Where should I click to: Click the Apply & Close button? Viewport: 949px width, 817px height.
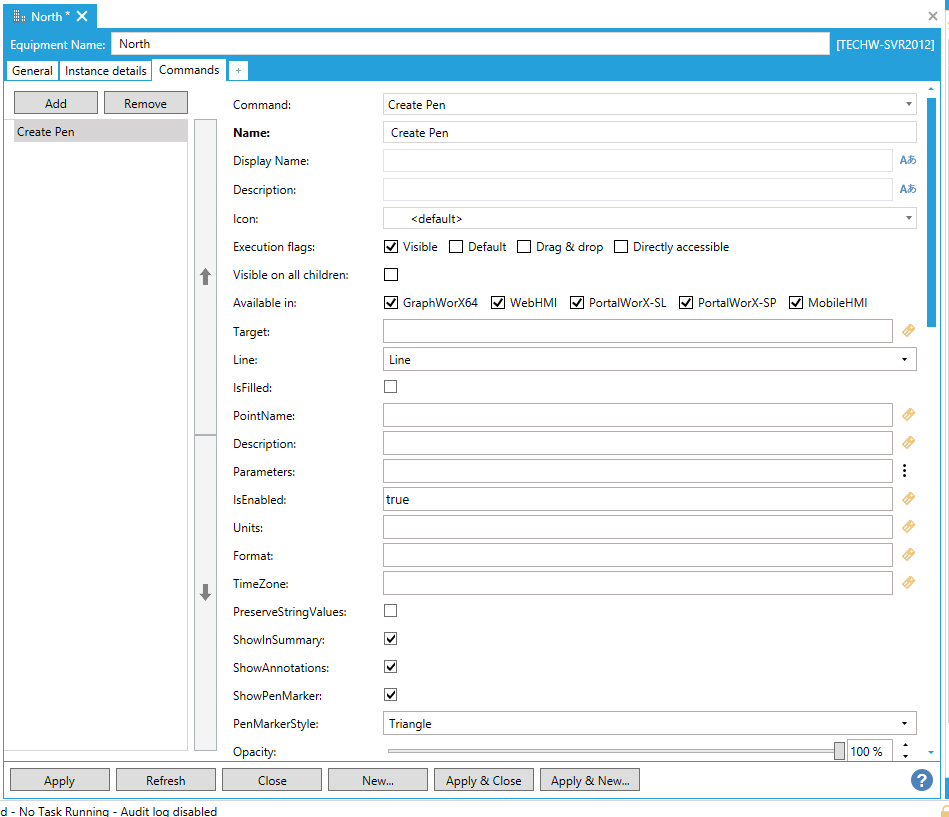(x=484, y=781)
